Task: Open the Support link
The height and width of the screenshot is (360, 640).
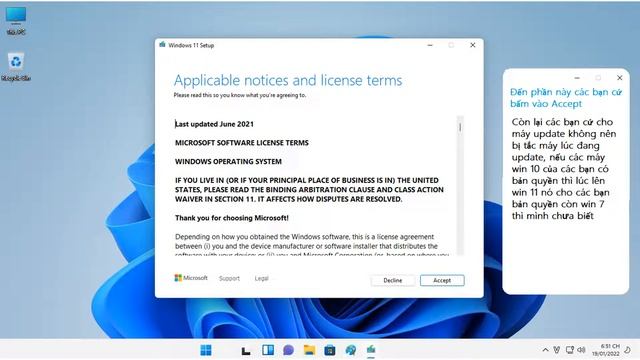Action: 229,278
